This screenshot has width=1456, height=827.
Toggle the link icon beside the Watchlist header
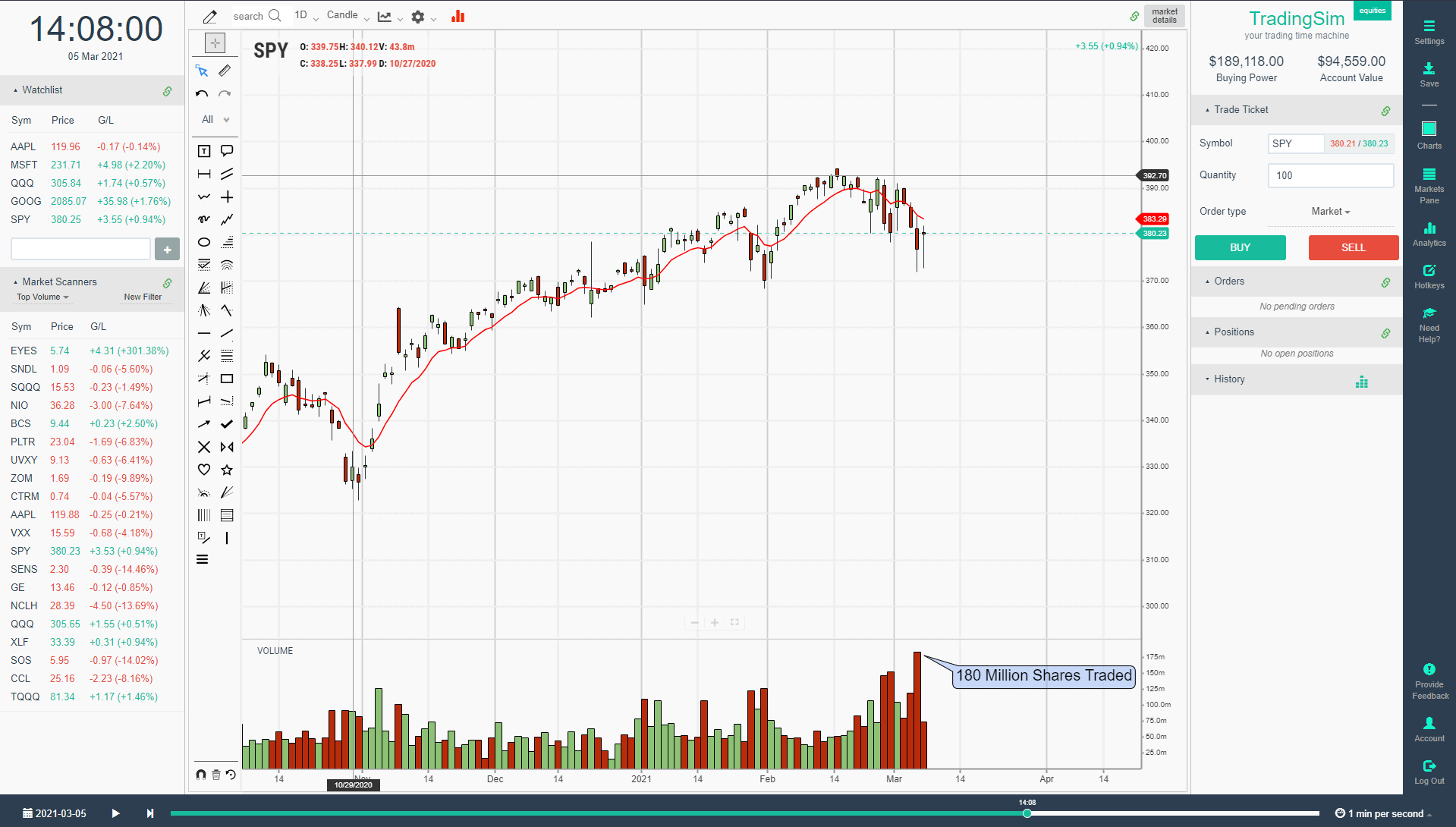(167, 90)
